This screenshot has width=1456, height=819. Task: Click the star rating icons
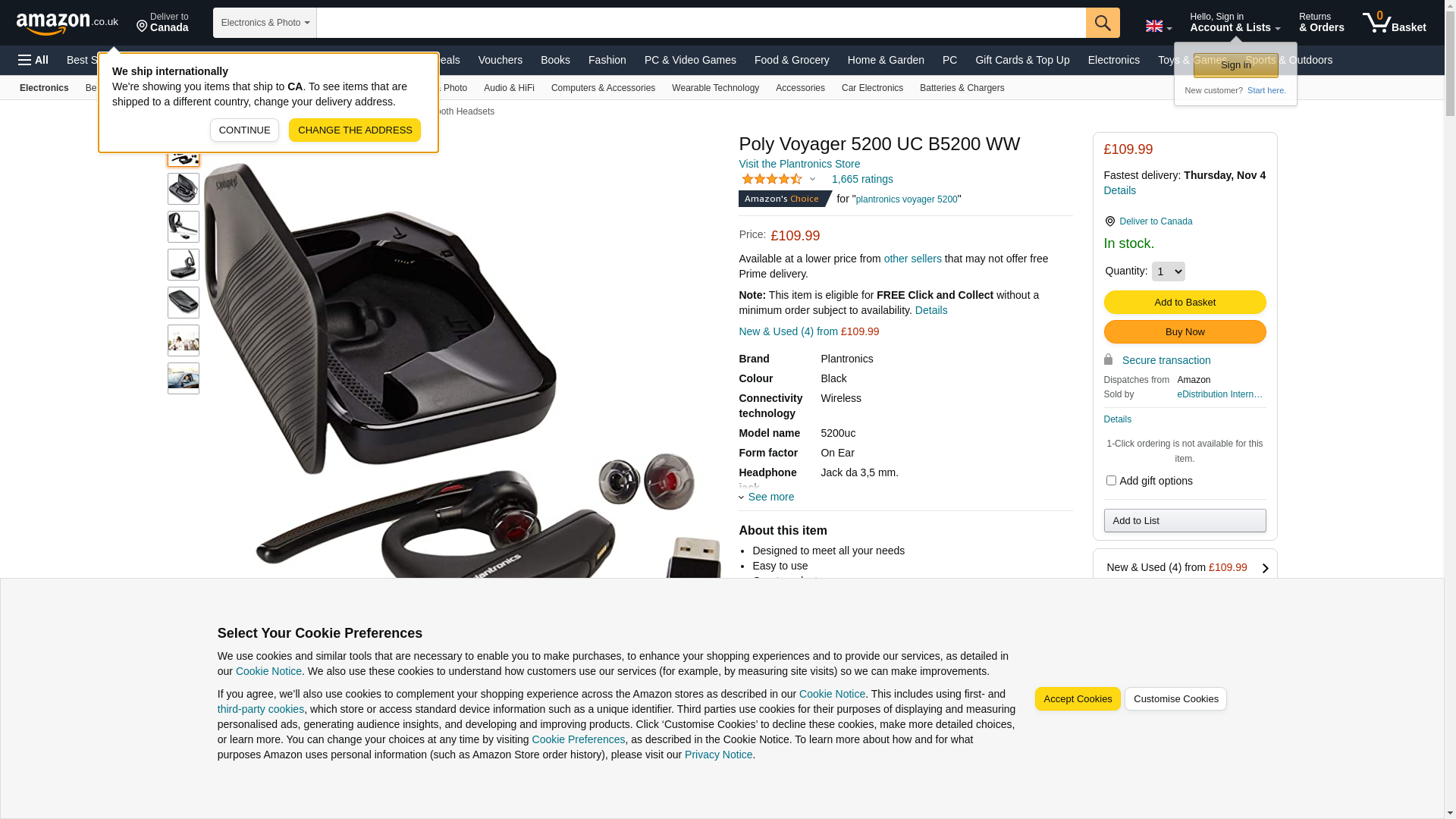tap(772, 179)
